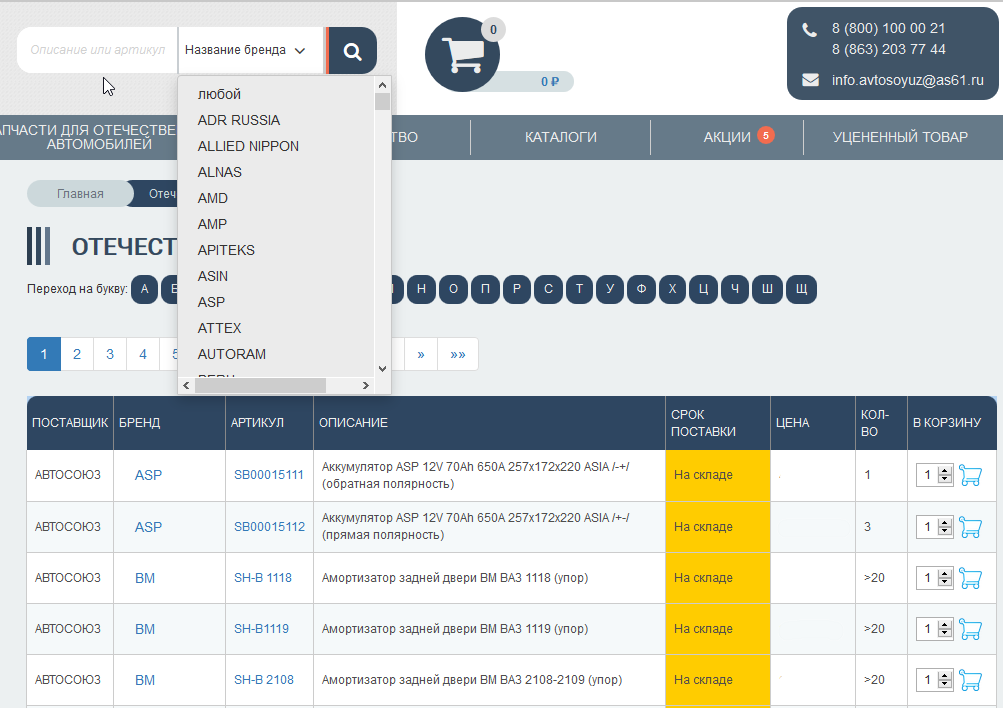Screen dimensions: 1003x708
Task: Add SH-B 2108 item to cart
Action: (x=969, y=680)
